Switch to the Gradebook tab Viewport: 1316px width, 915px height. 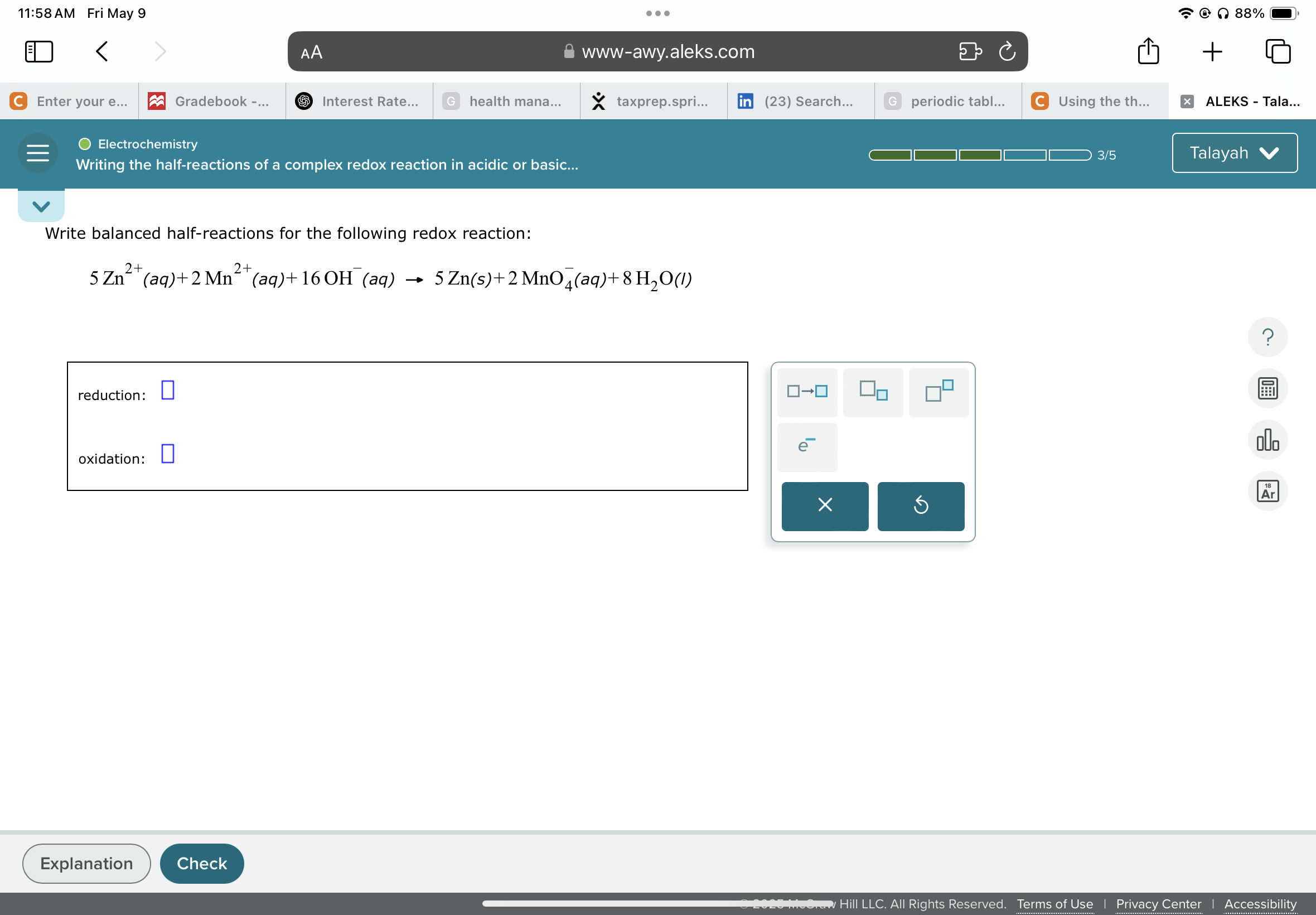(210, 101)
